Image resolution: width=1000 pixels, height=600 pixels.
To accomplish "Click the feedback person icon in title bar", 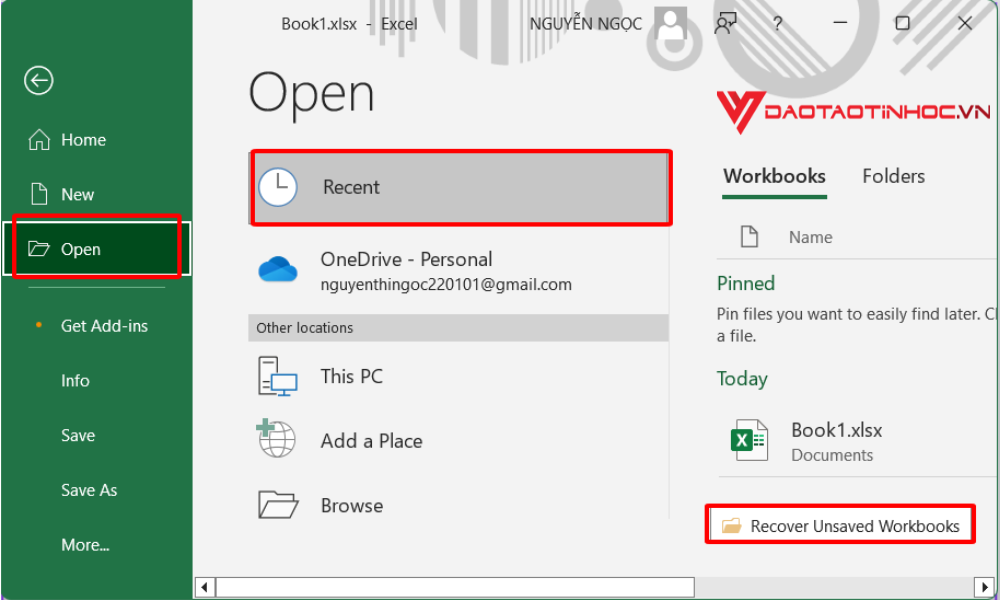I will (725, 24).
